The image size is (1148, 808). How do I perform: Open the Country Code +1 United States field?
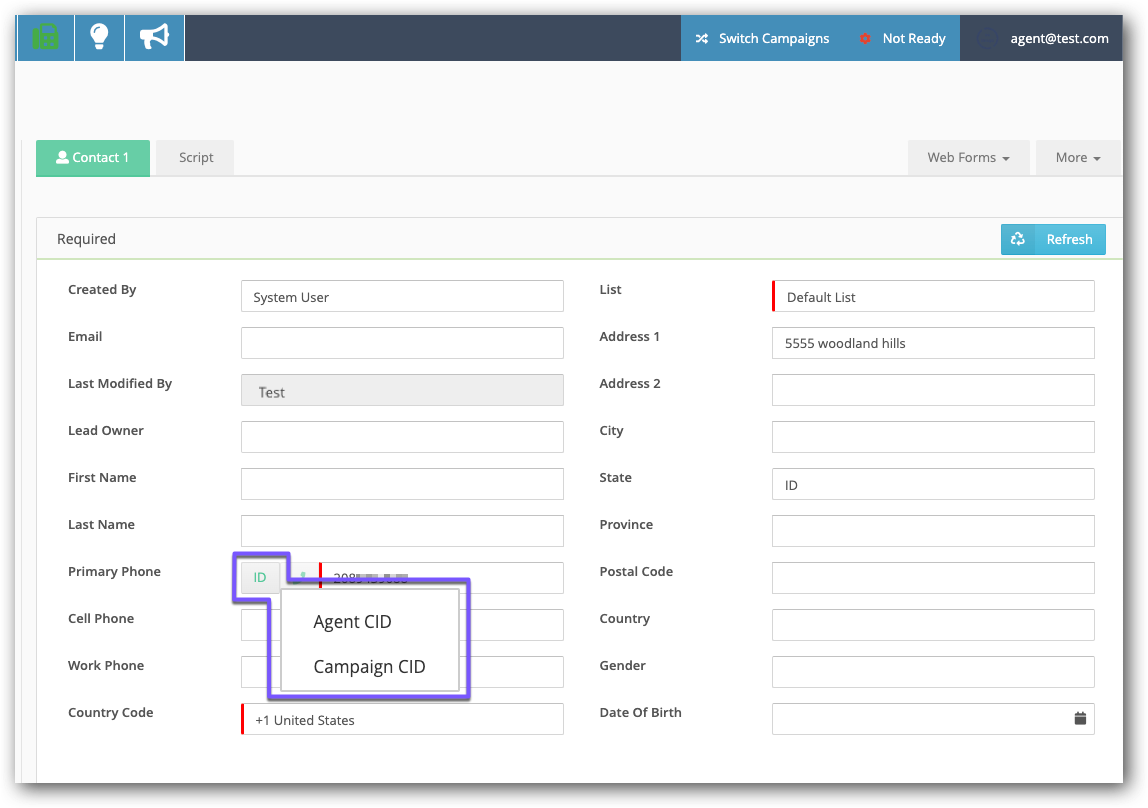[x=402, y=719]
